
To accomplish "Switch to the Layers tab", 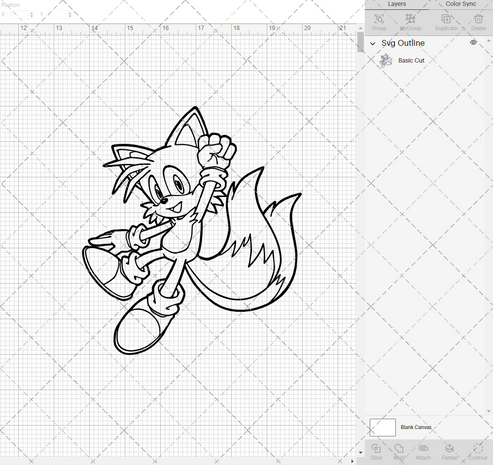I will coord(397,4).
